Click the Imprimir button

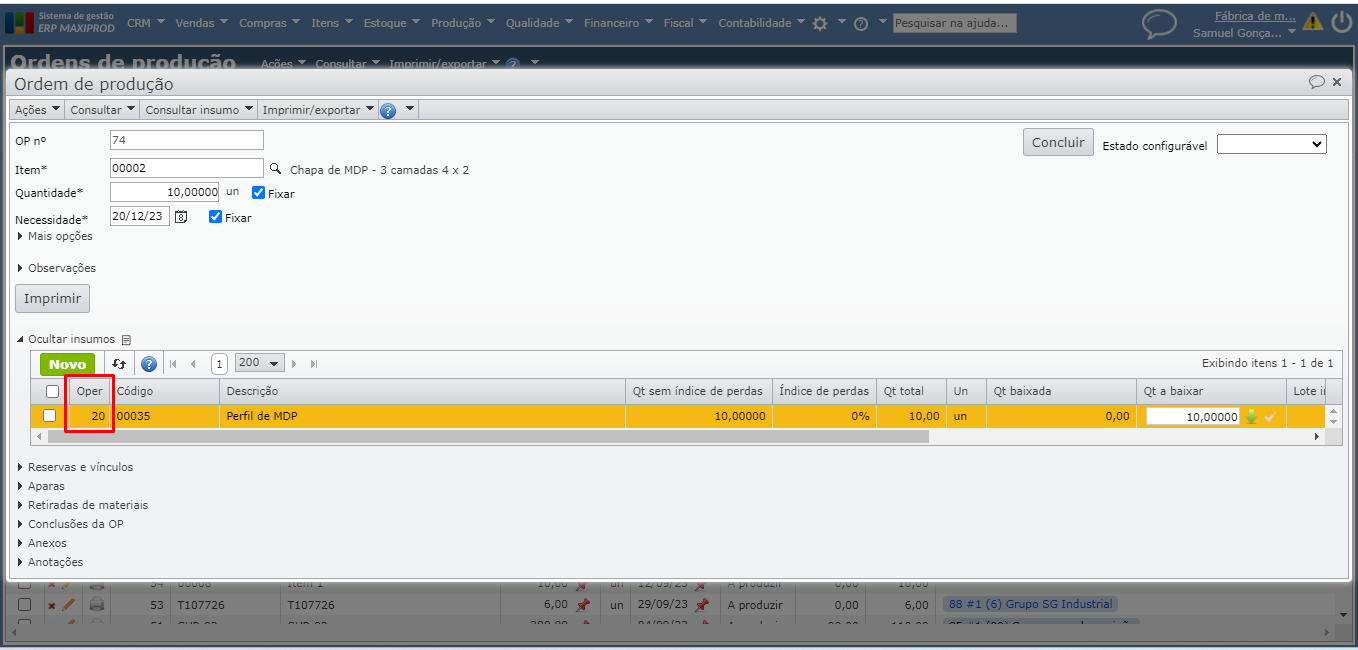pyautogui.click(x=52, y=298)
